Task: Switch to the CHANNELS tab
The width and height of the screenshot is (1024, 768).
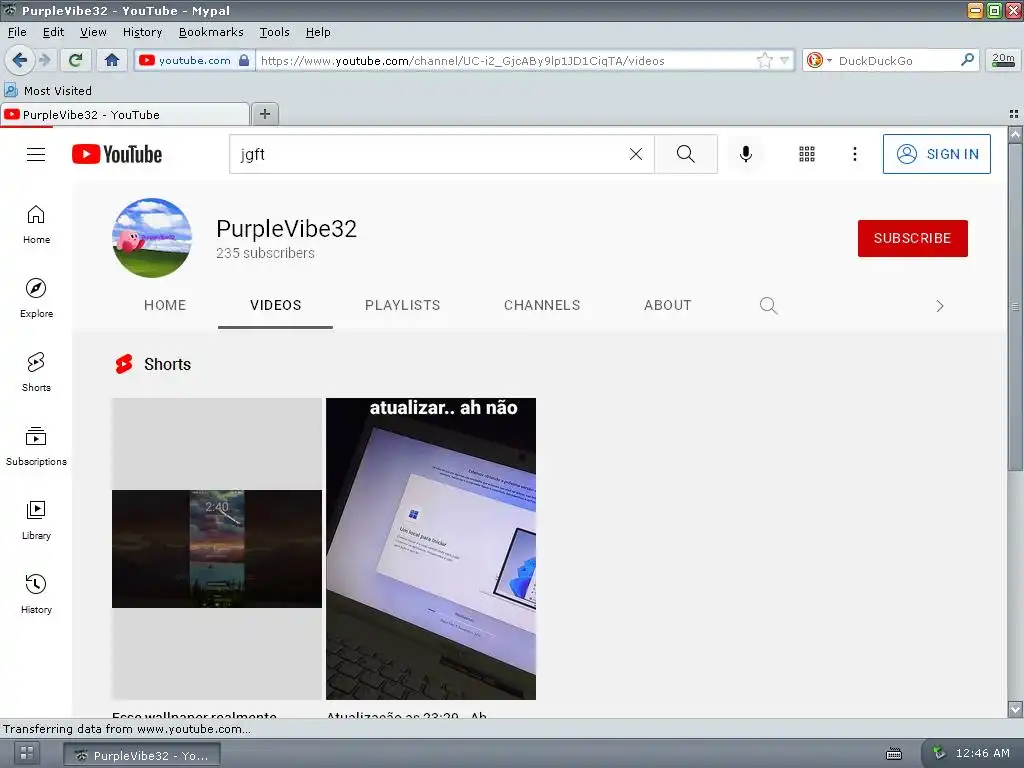Action: pos(542,306)
